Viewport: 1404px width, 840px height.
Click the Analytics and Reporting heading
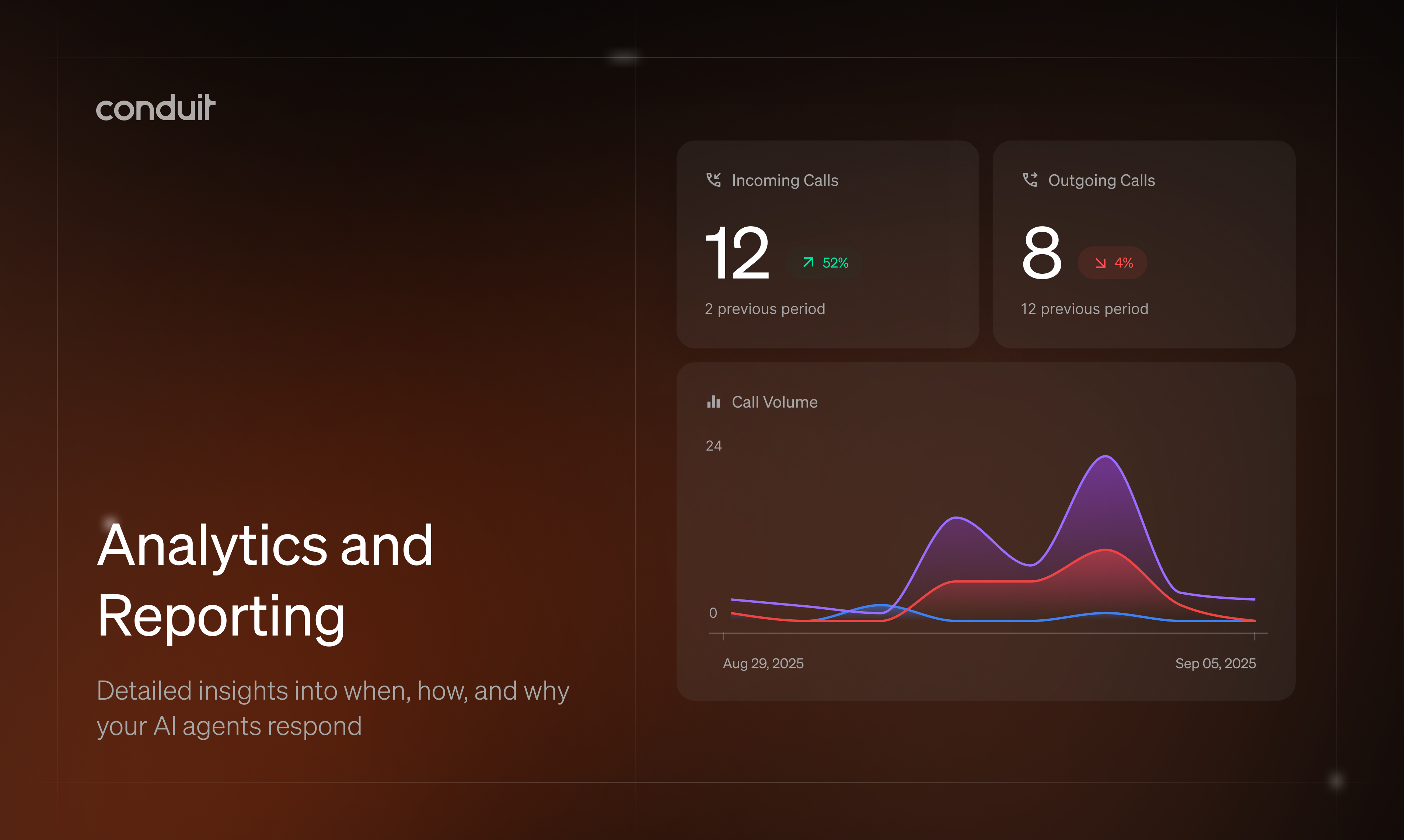(x=265, y=580)
